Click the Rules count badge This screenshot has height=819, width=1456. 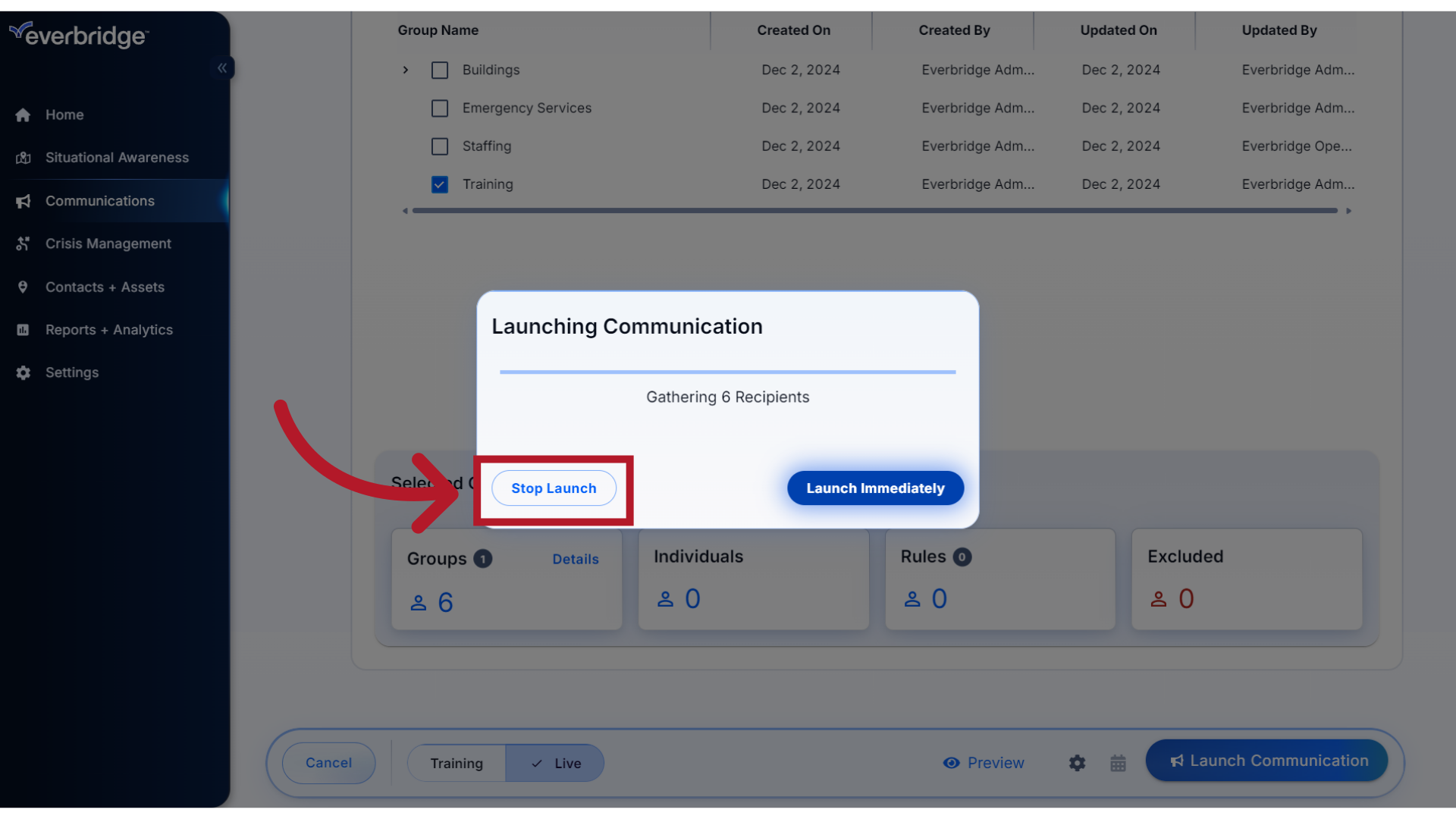tap(962, 557)
